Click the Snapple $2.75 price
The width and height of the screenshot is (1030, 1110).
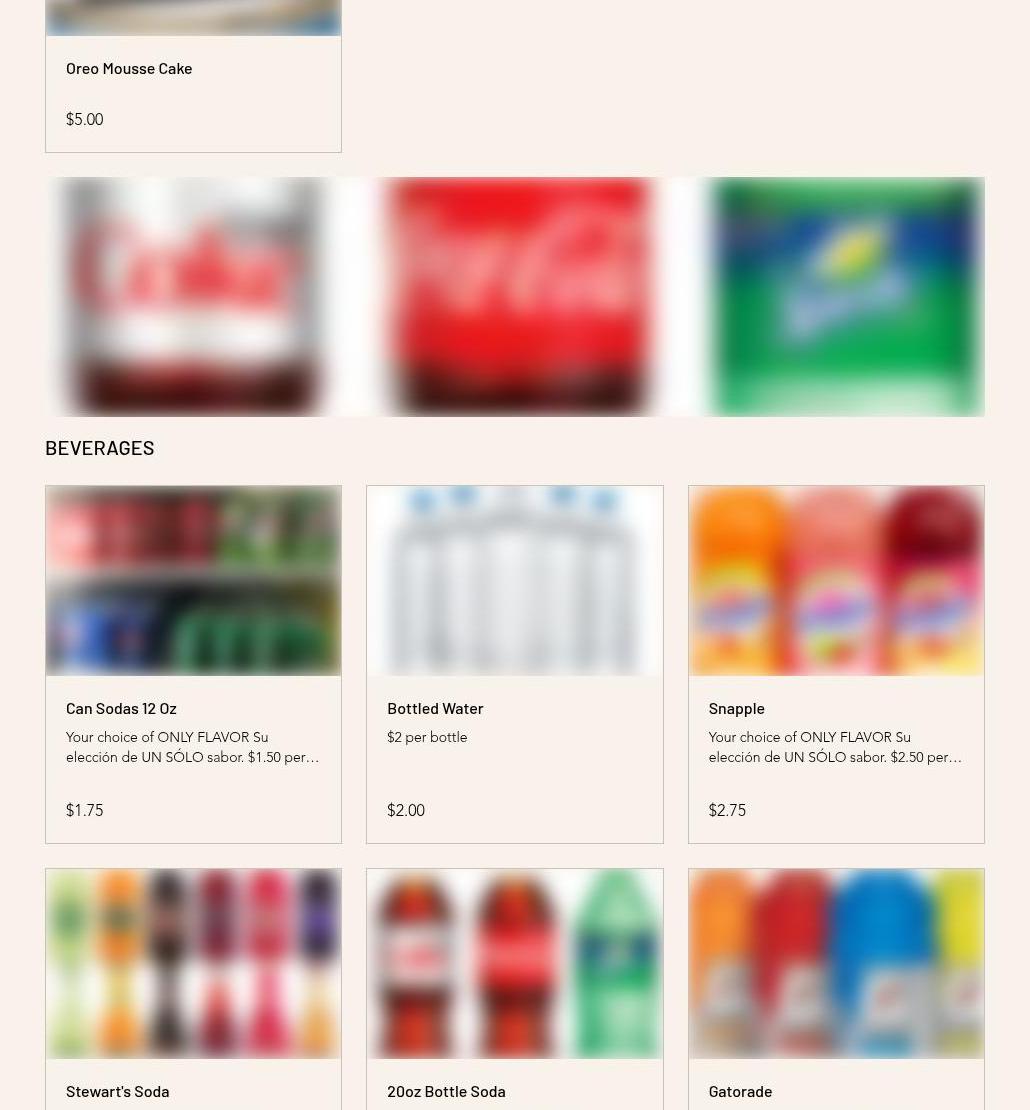coord(727,810)
